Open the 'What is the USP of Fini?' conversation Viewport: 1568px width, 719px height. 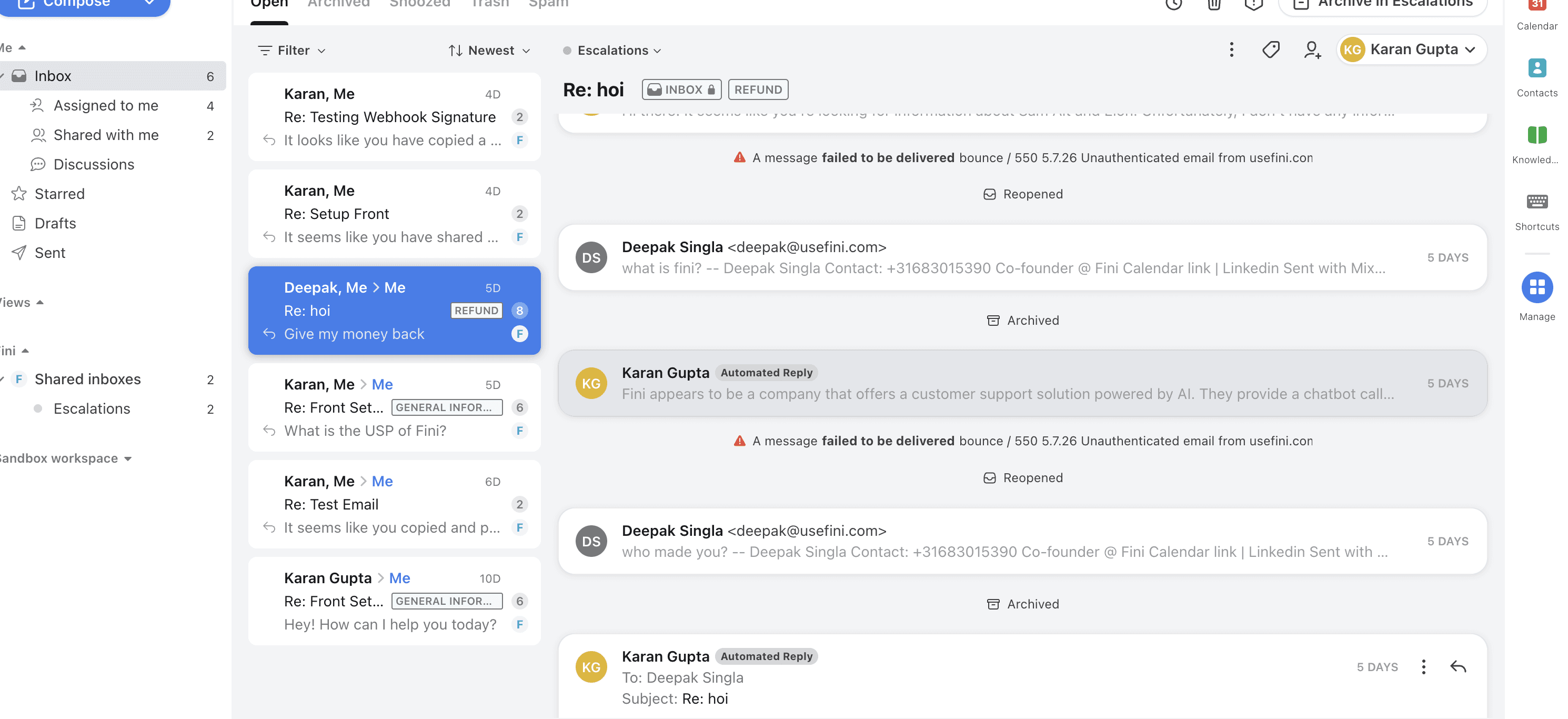click(395, 407)
